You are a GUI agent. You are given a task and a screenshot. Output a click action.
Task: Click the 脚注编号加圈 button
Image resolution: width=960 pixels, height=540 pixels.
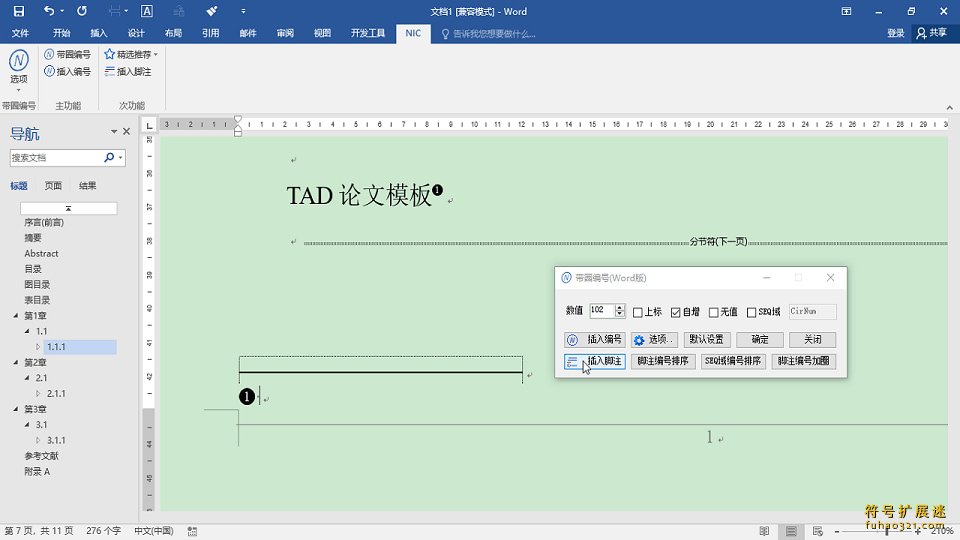point(803,361)
